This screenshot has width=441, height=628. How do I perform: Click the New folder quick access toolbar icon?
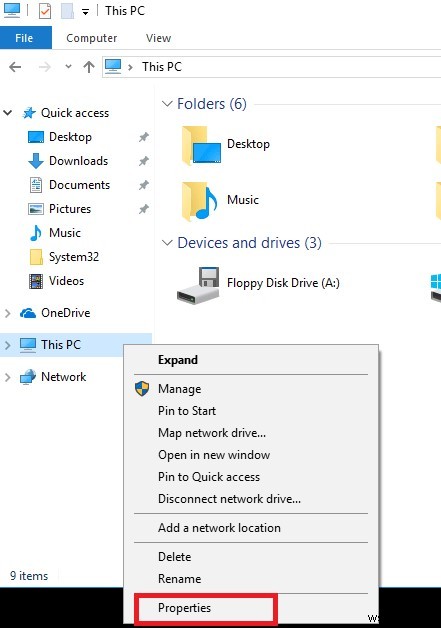tap(67, 11)
